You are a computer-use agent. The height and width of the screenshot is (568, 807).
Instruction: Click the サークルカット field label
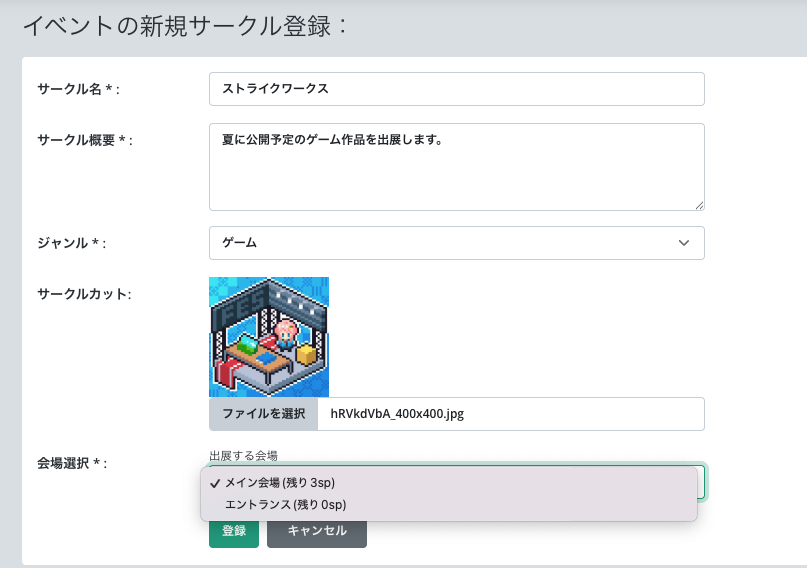84,293
